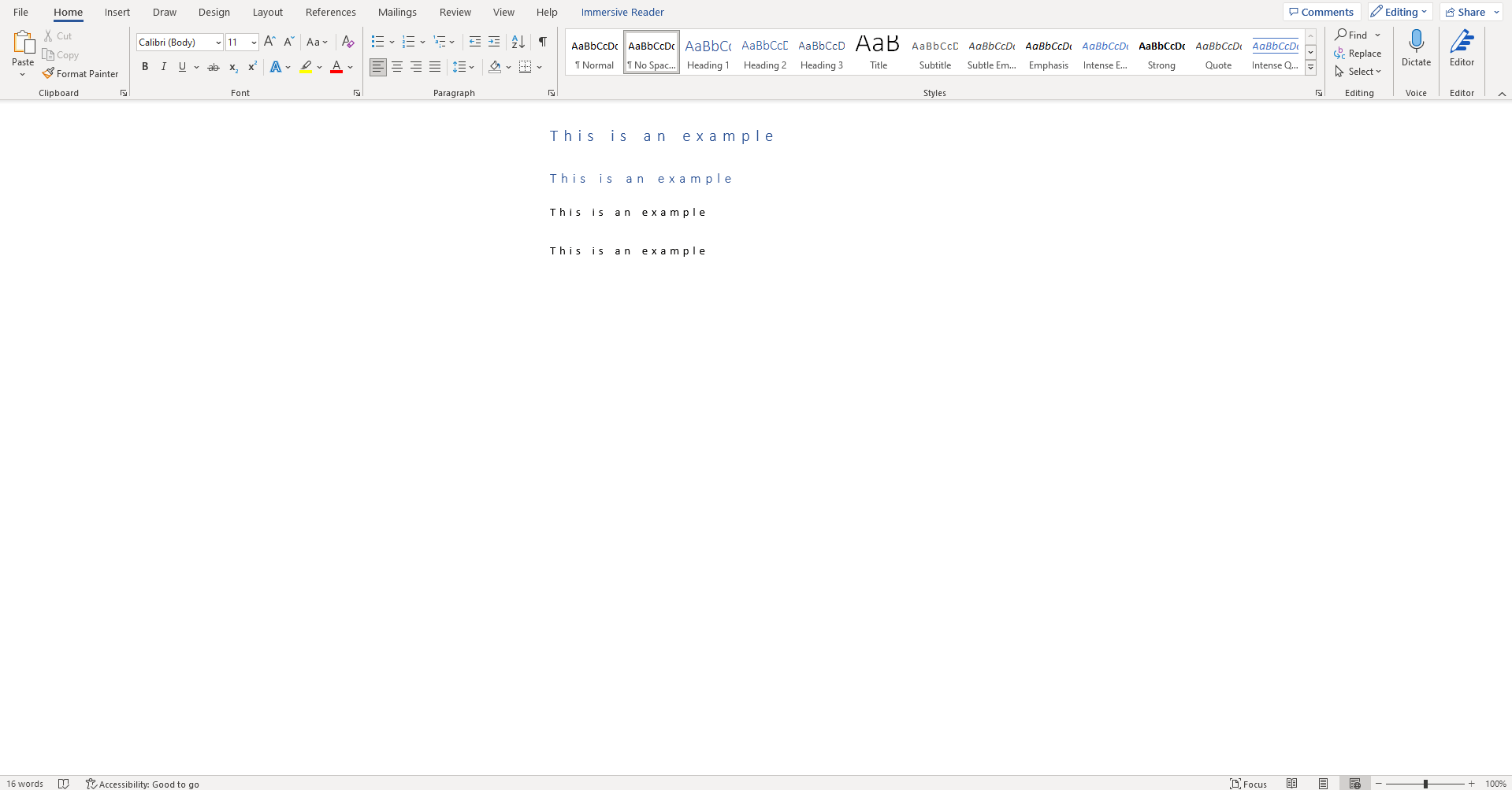Screen dimensions: 1512x790
Task: Click Accessibility: Good to go status
Action: (143, 784)
